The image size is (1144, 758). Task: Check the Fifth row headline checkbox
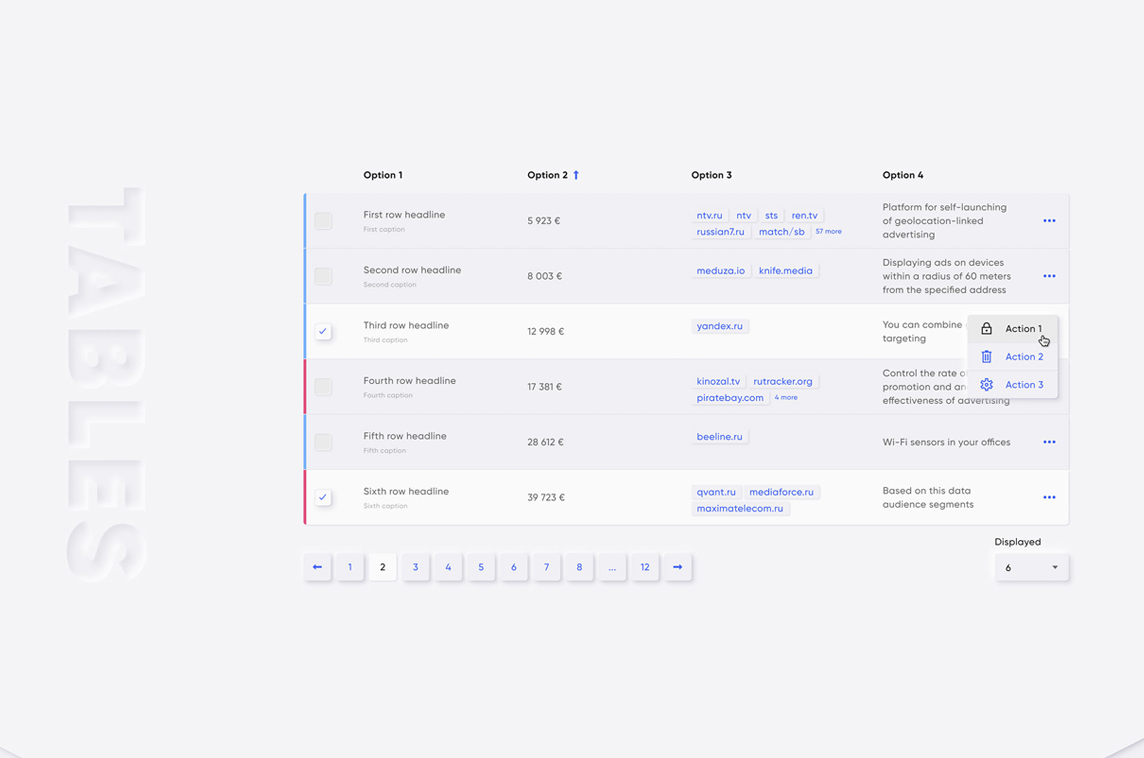323,442
